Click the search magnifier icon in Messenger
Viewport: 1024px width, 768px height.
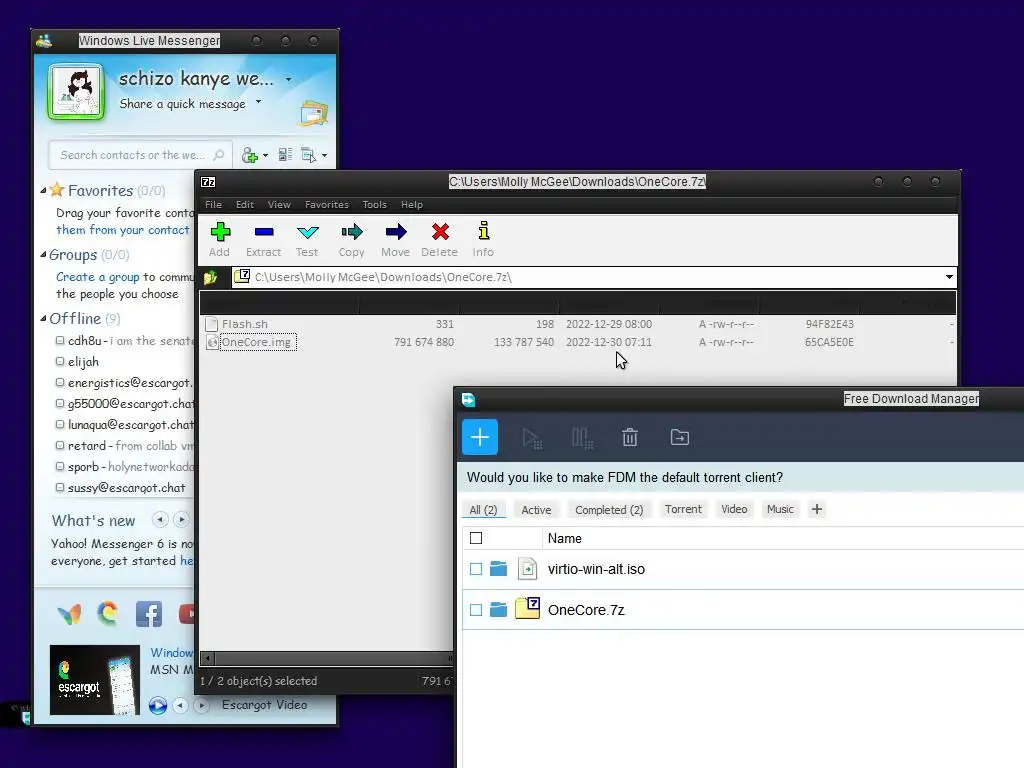point(219,155)
